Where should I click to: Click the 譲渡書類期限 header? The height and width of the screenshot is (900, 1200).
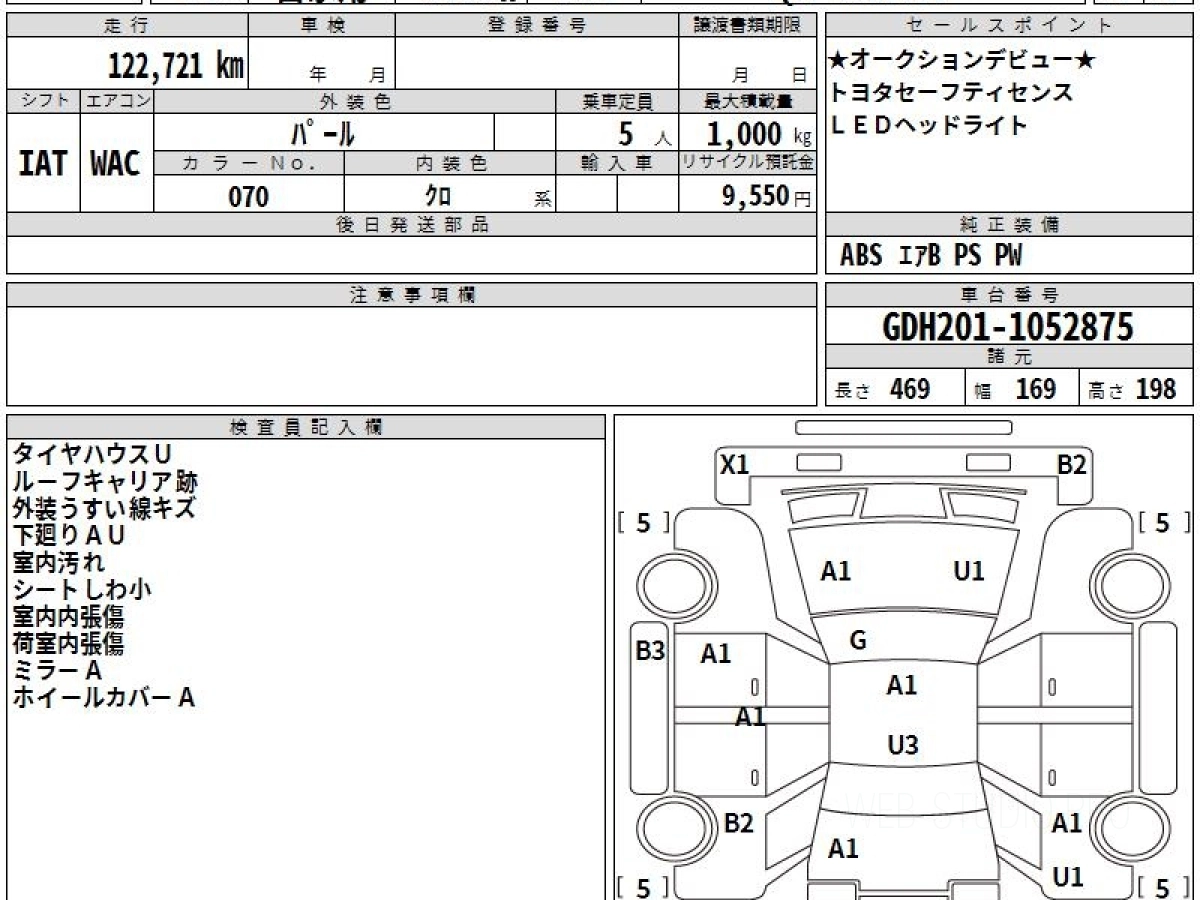[x=746, y=26]
